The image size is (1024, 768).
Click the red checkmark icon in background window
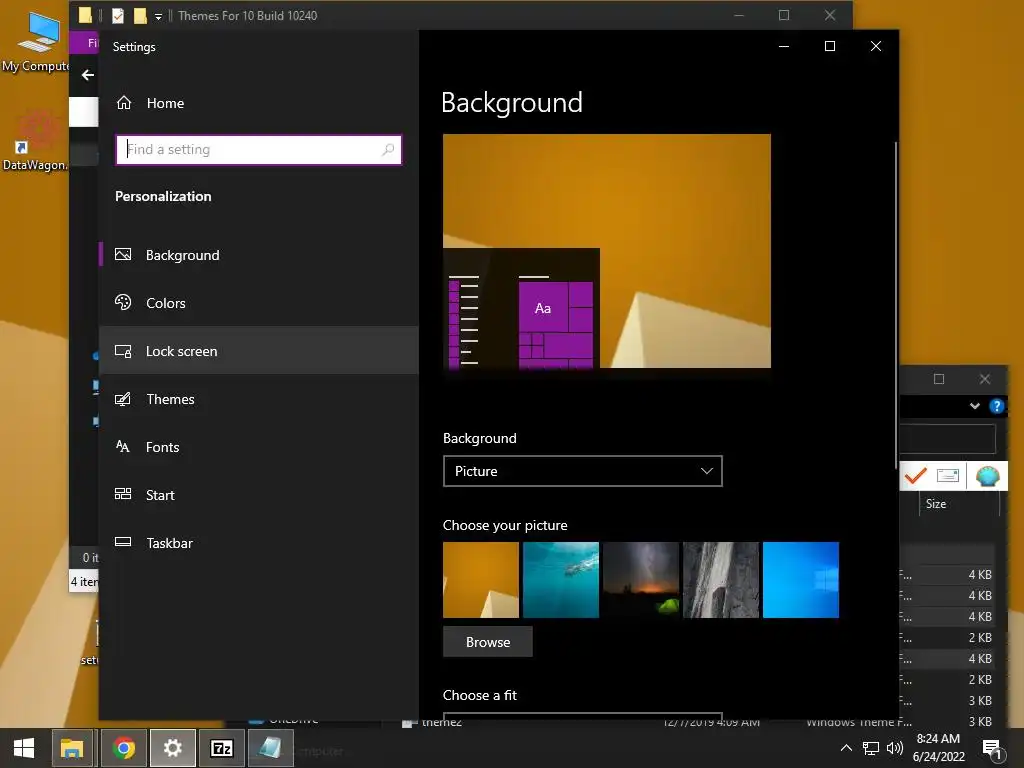pyautogui.click(x=916, y=475)
